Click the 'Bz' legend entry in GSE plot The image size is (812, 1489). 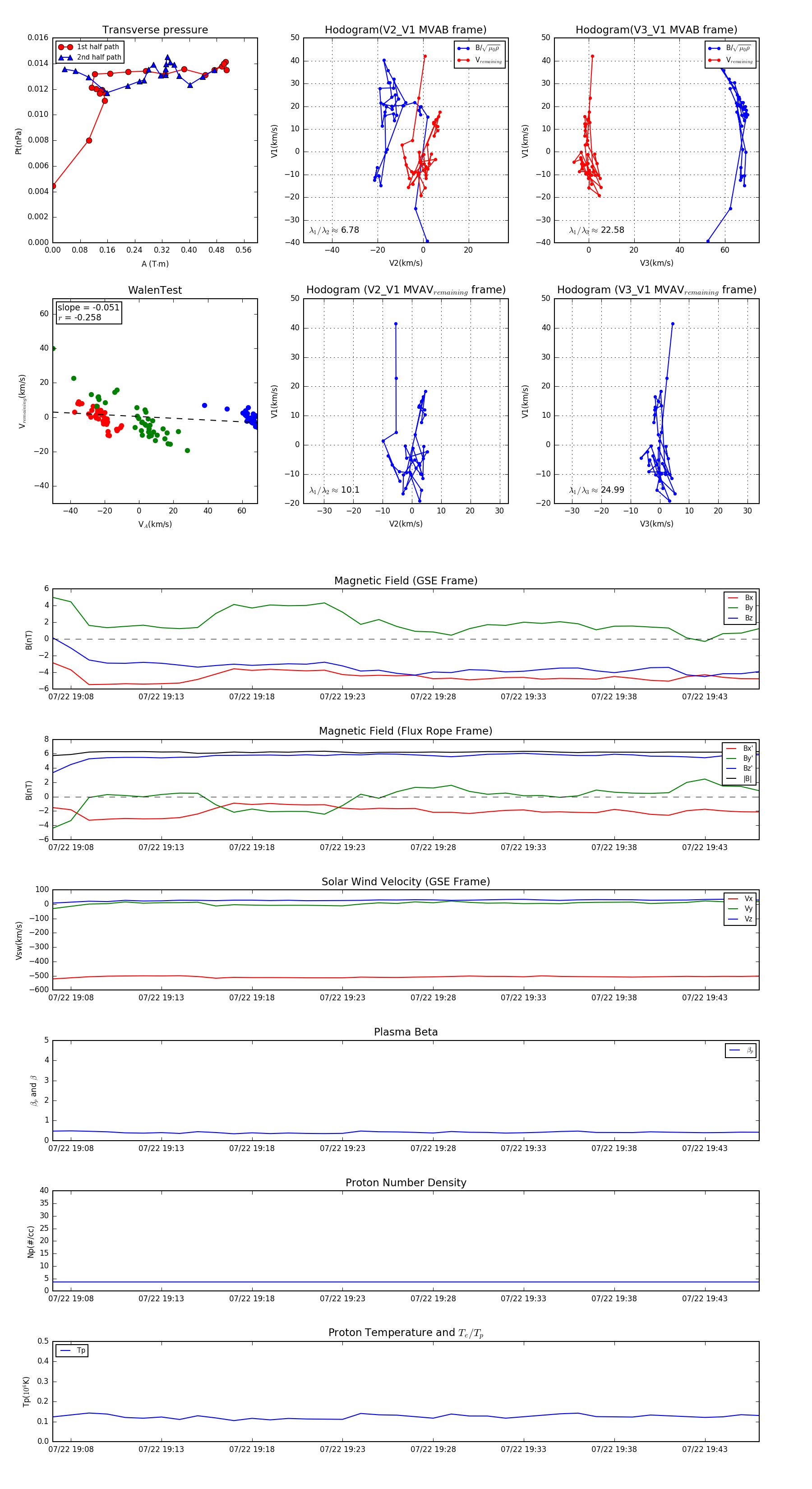[x=740, y=618]
